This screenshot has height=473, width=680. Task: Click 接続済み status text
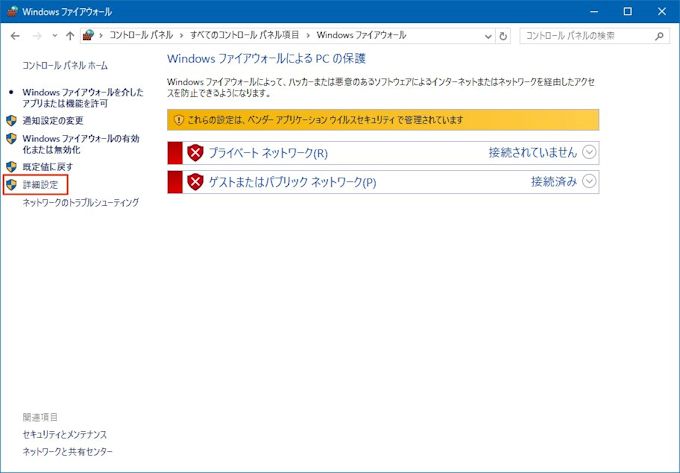pyautogui.click(x=554, y=181)
